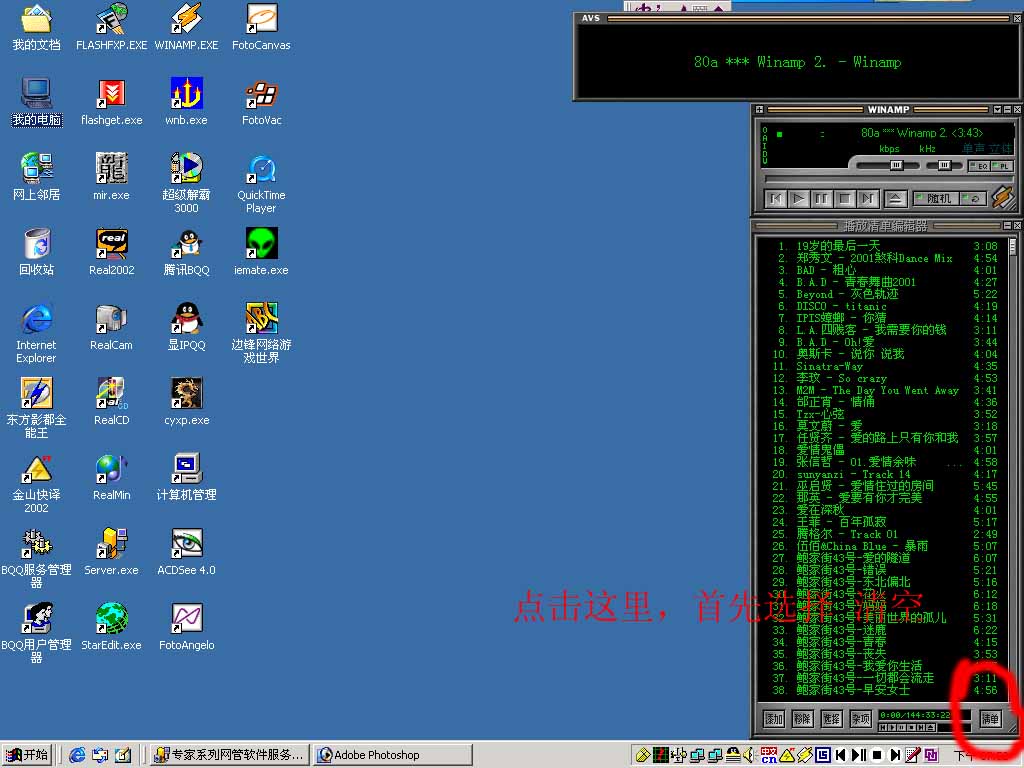This screenshot has width=1024, height=768.
Task: Select playlist track 1 19岁的最后一天
Action: [x=888, y=246]
